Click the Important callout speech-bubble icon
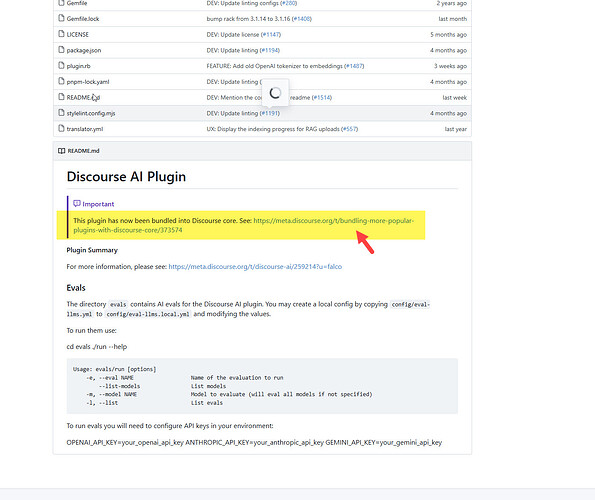The width and height of the screenshot is (595, 500). (x=77, y=204)
